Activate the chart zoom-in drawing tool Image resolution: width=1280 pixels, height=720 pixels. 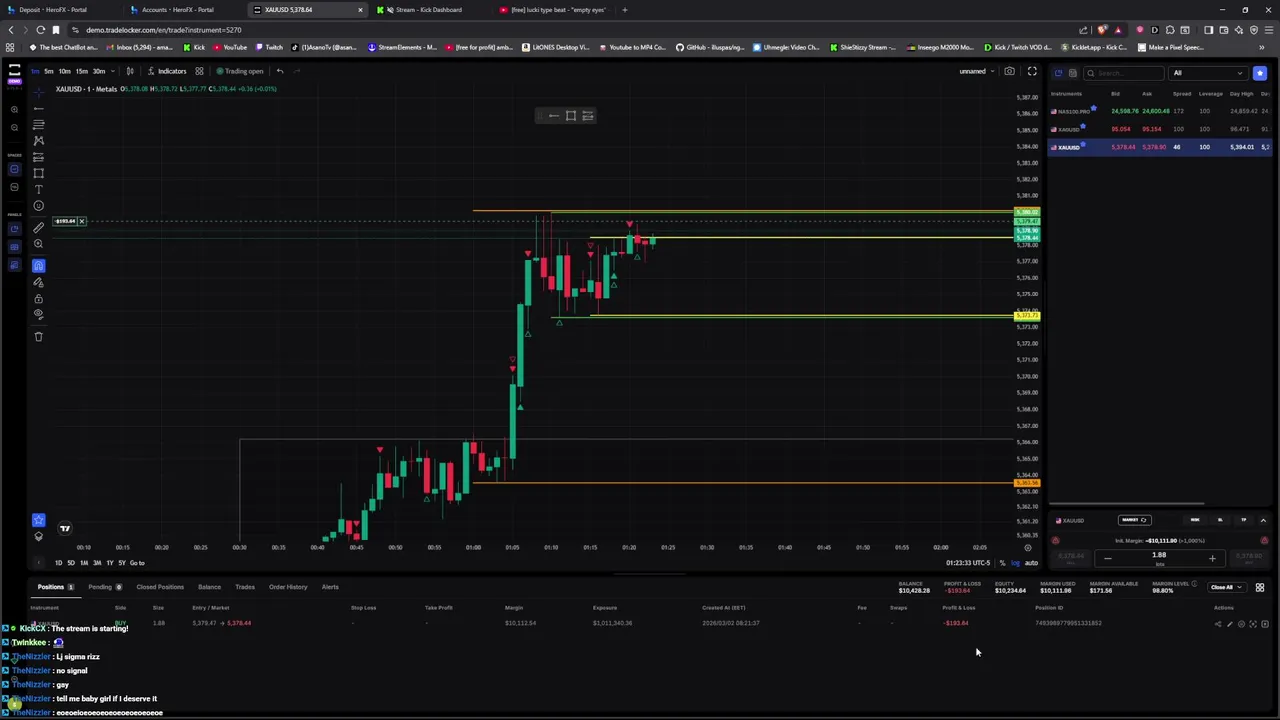pos(39,244)
